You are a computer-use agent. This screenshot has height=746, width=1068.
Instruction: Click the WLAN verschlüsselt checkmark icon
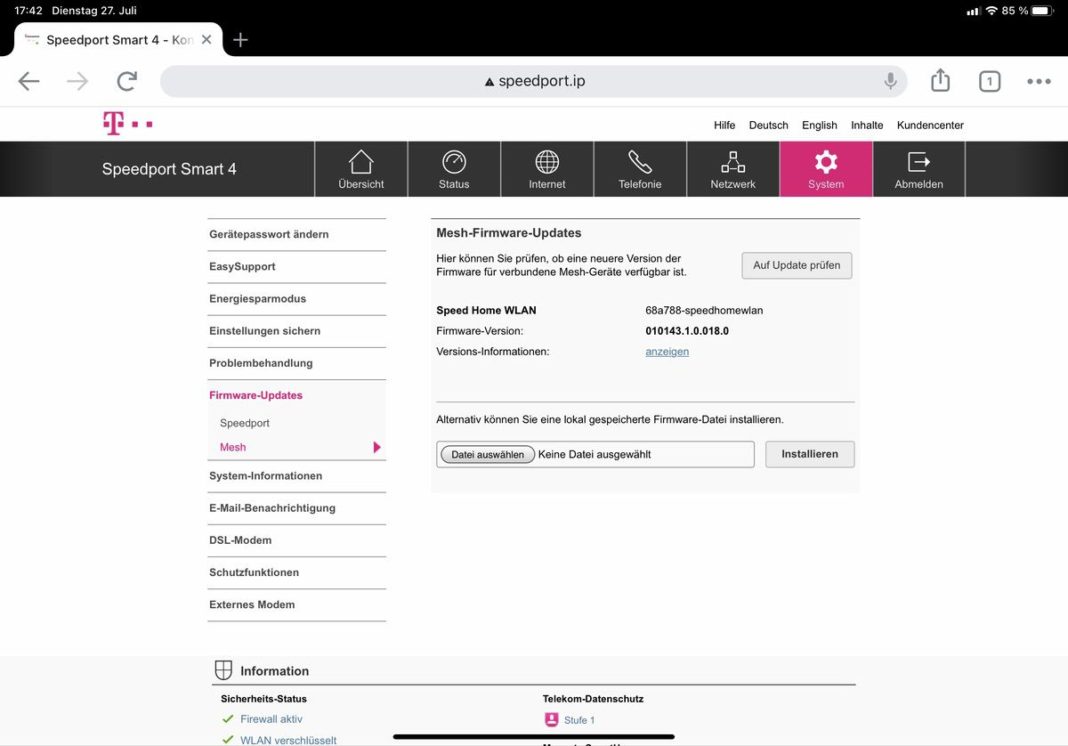point(227,740)
